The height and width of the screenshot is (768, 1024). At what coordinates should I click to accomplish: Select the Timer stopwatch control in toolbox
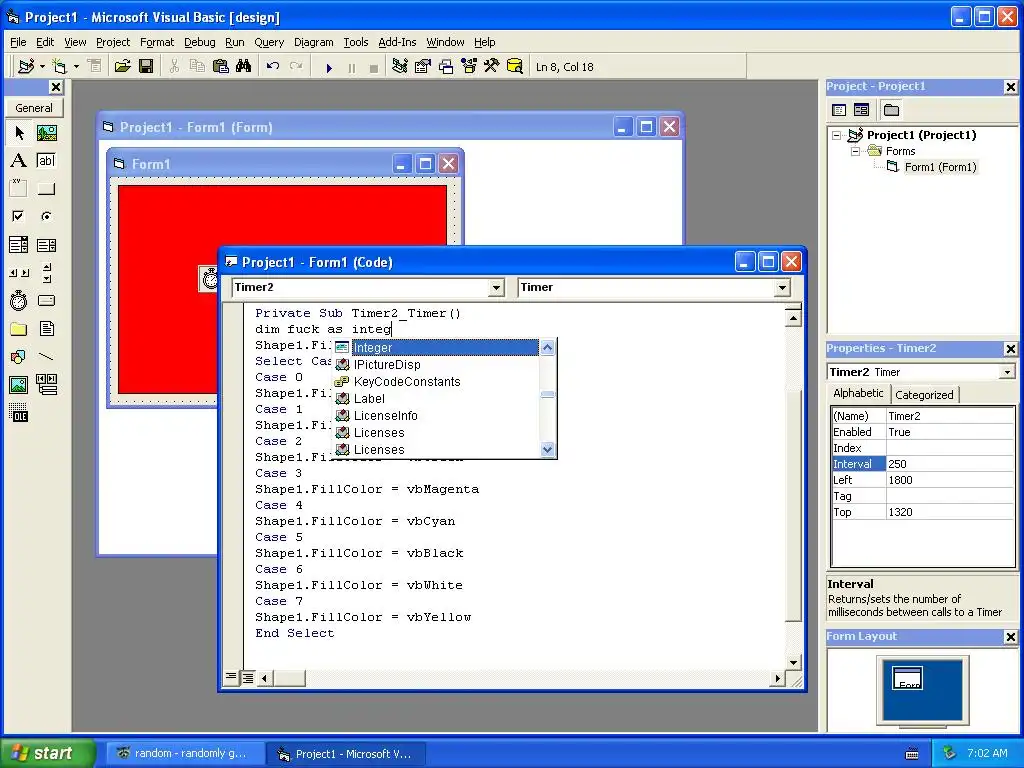coord(19,300)
